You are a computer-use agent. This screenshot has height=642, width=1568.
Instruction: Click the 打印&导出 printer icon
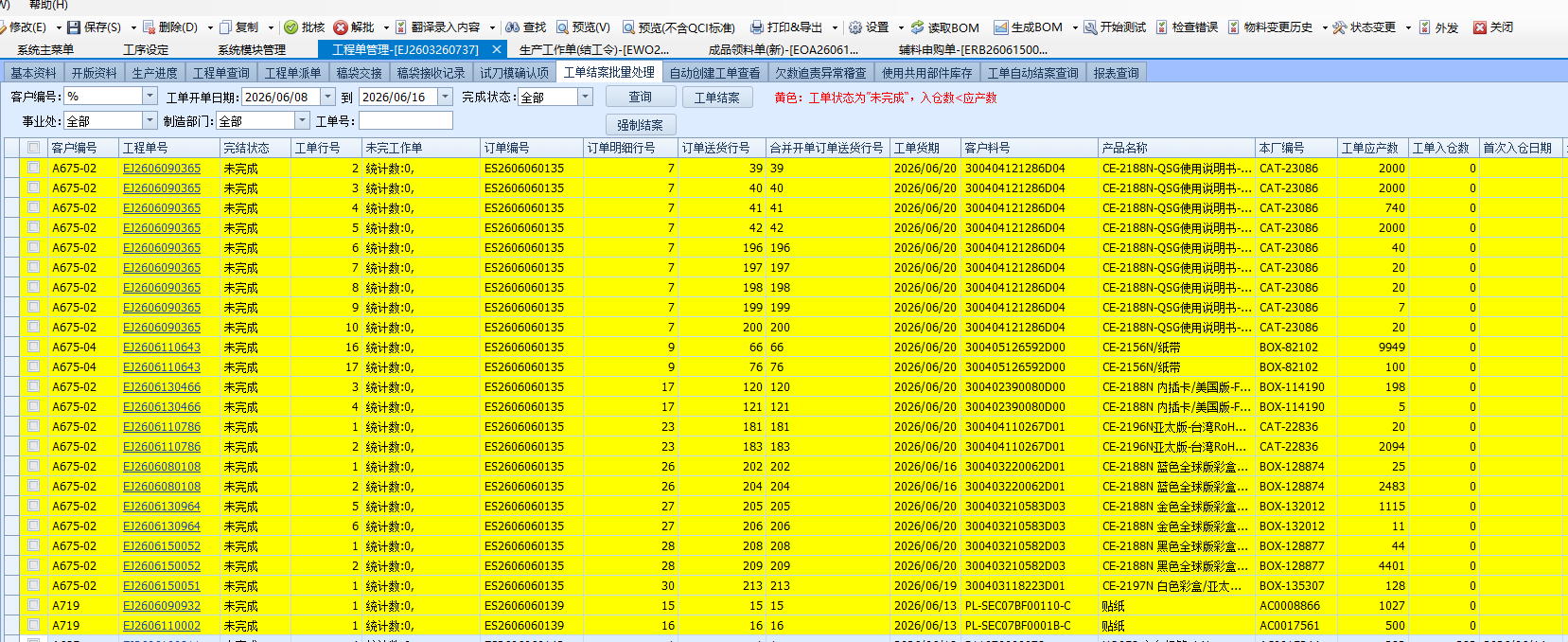(757, 27)
